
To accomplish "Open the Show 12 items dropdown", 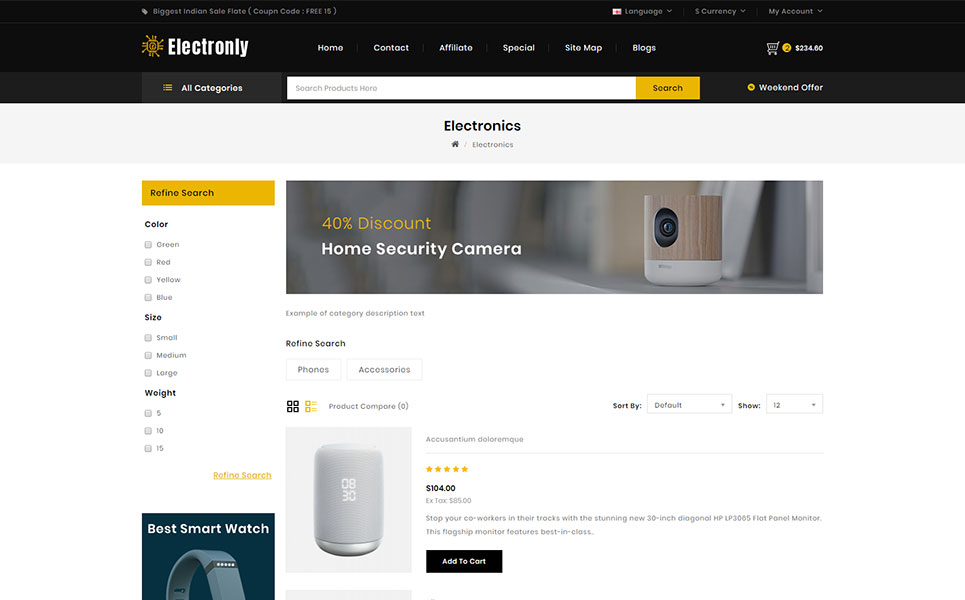I will point(794,404).
